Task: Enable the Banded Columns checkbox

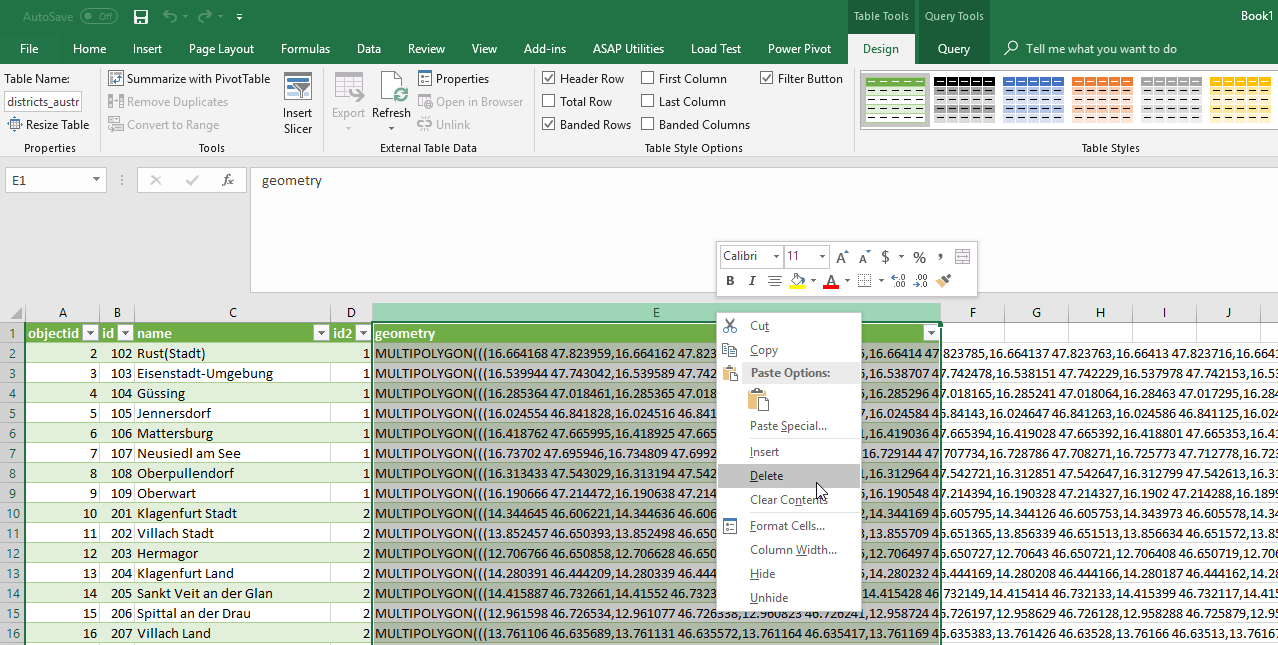Action: pyautogui.click(x=648, y=125)
